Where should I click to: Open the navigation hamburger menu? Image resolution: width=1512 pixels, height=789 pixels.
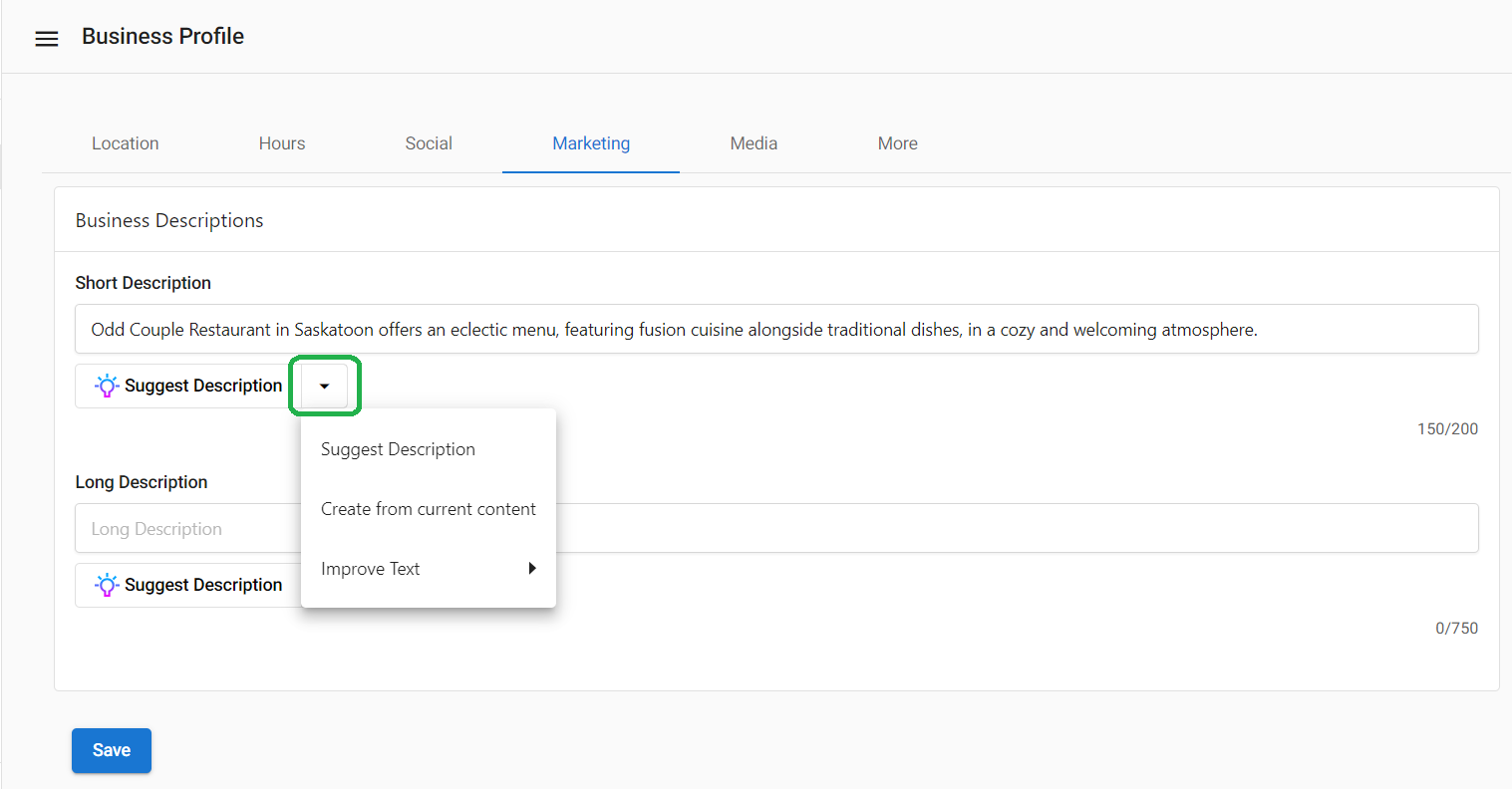pos(46,37)
